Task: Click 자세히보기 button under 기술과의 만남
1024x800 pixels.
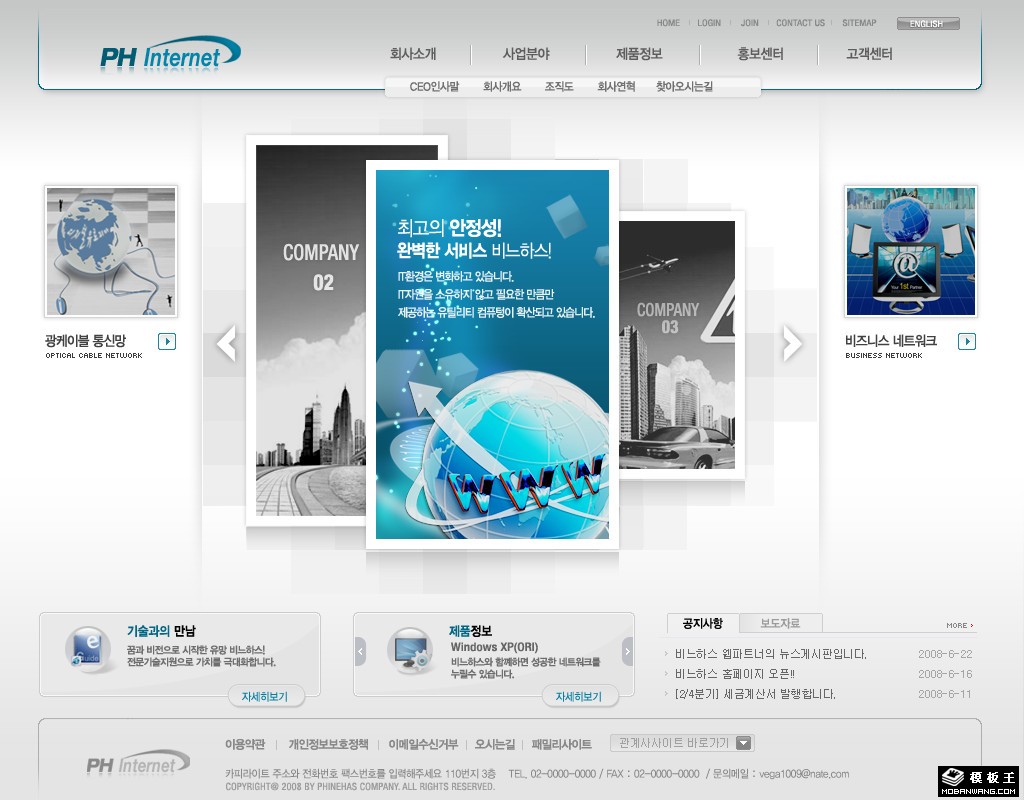Action: tap(265, 697)
